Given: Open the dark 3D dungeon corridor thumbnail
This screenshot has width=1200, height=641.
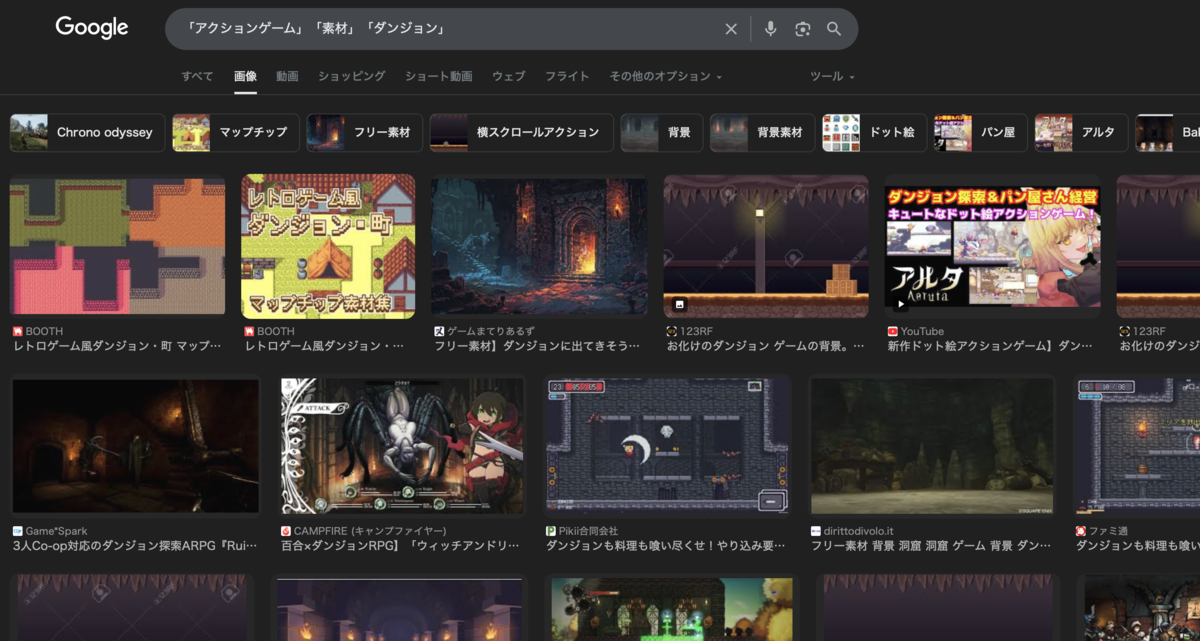Looking at the screenshot, I should click(x=136, y=447).
